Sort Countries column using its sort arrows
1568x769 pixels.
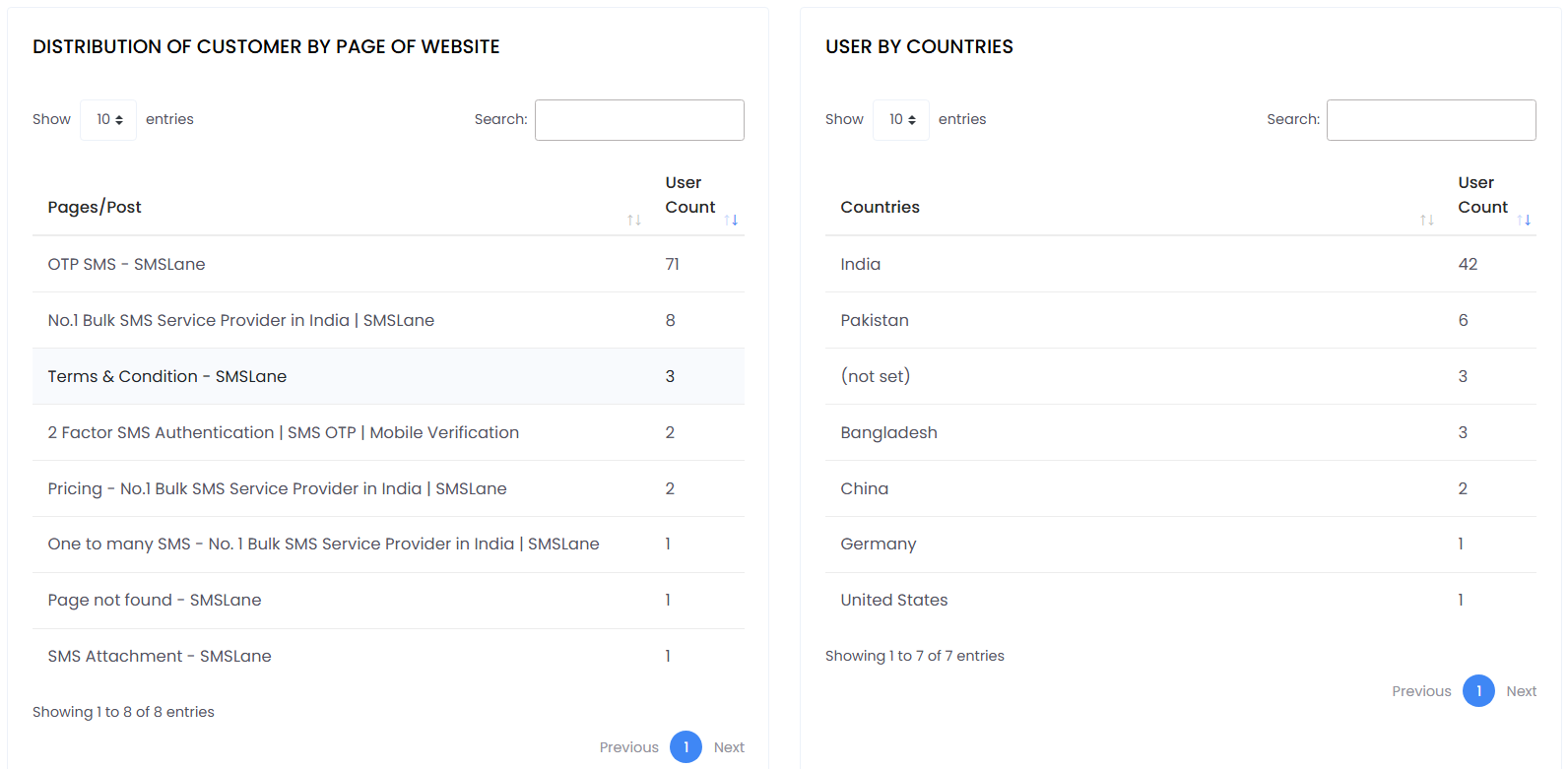click(x=1426, y=220)
